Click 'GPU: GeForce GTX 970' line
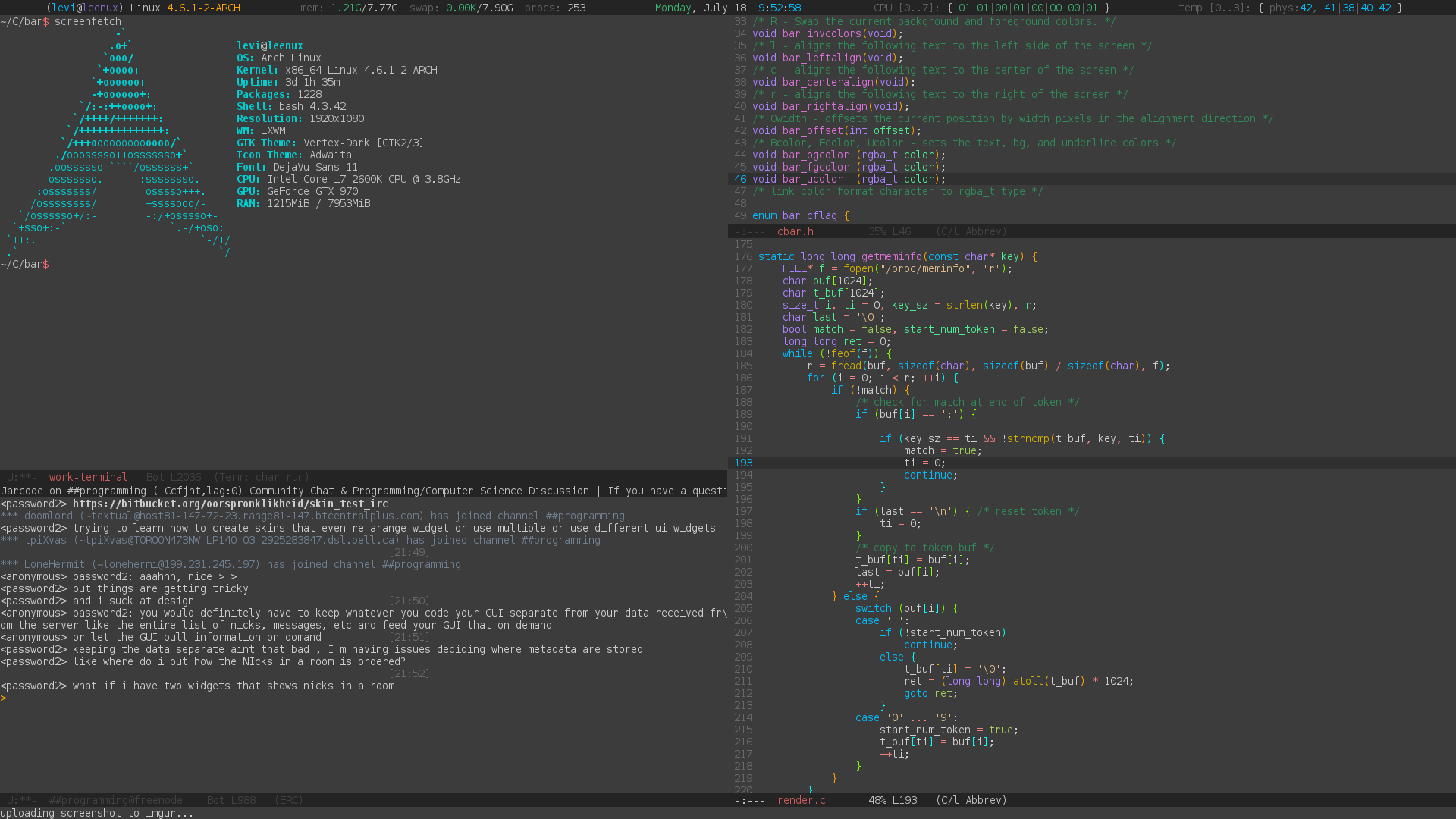This screenshot has height=819, width=1456. [297, 191]
